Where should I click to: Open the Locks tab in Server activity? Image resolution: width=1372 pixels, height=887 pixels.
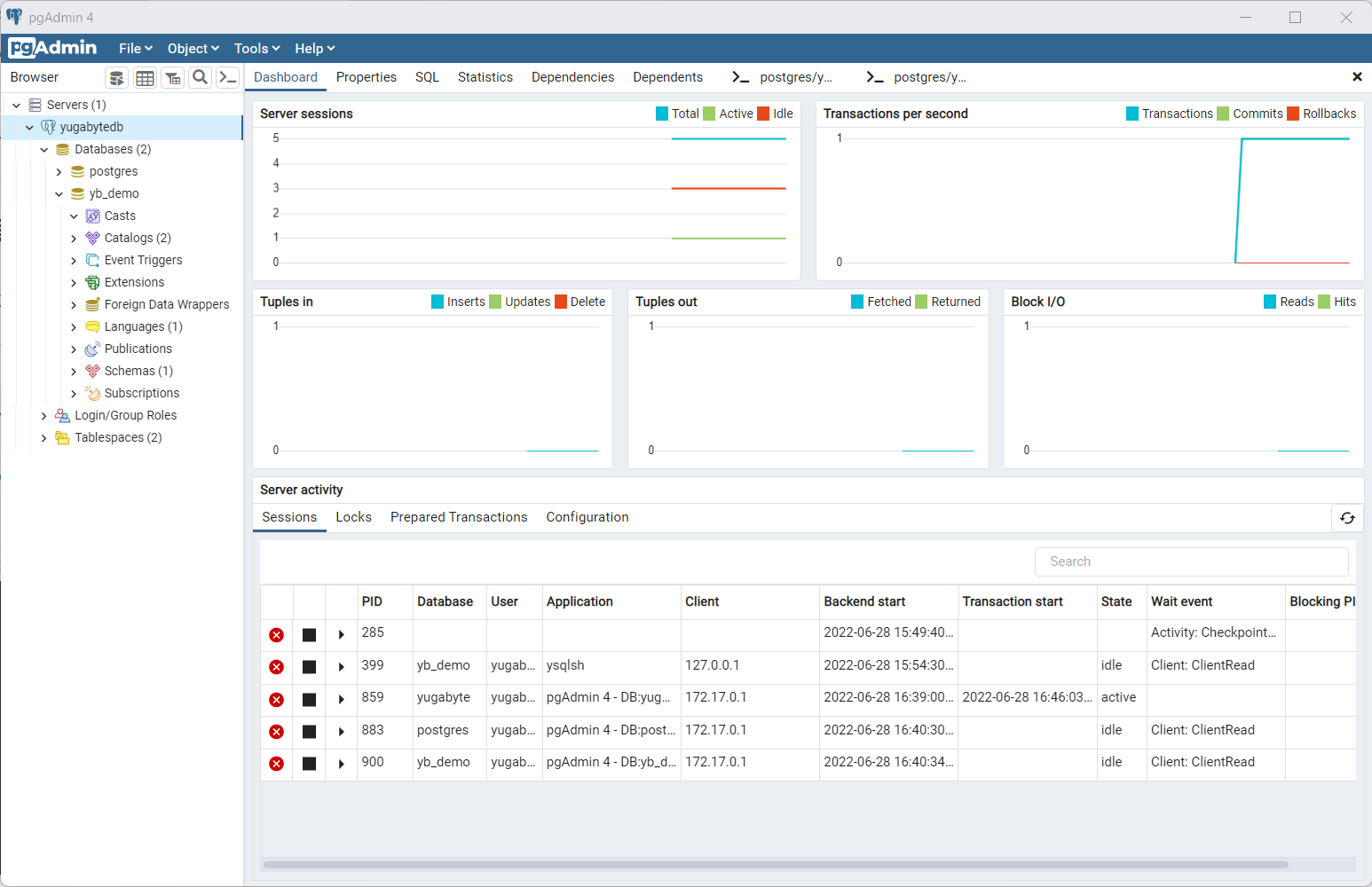click(x=353, y=517)
